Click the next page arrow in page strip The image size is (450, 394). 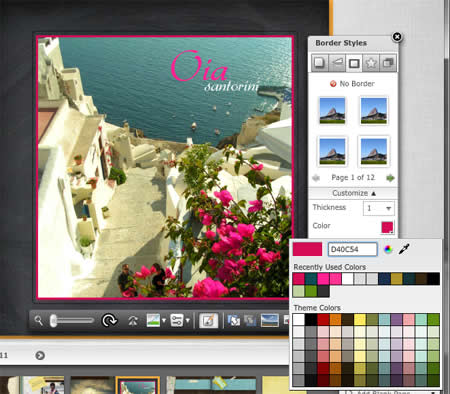click(40, 356)
